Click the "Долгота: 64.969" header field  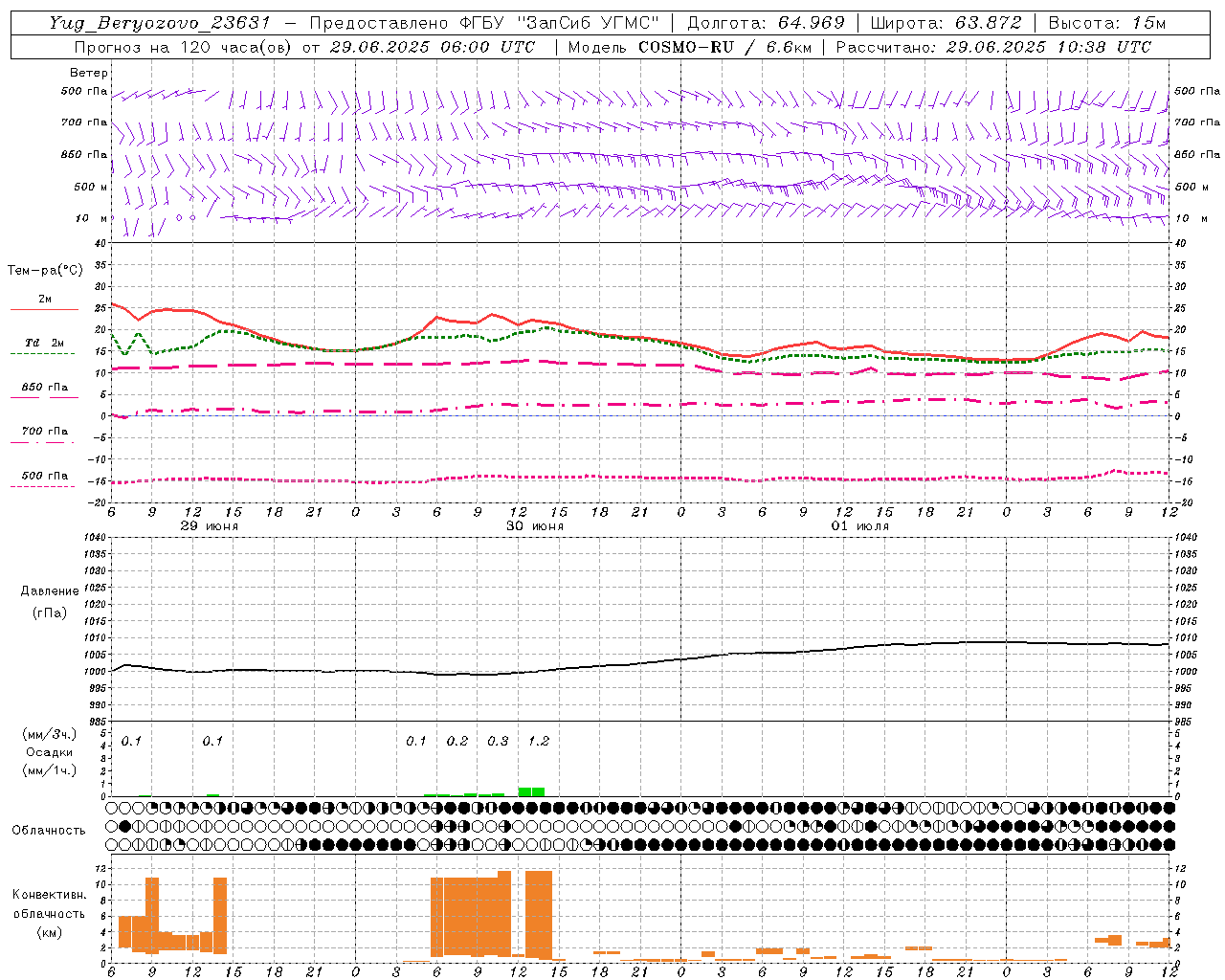click(766, 23)
